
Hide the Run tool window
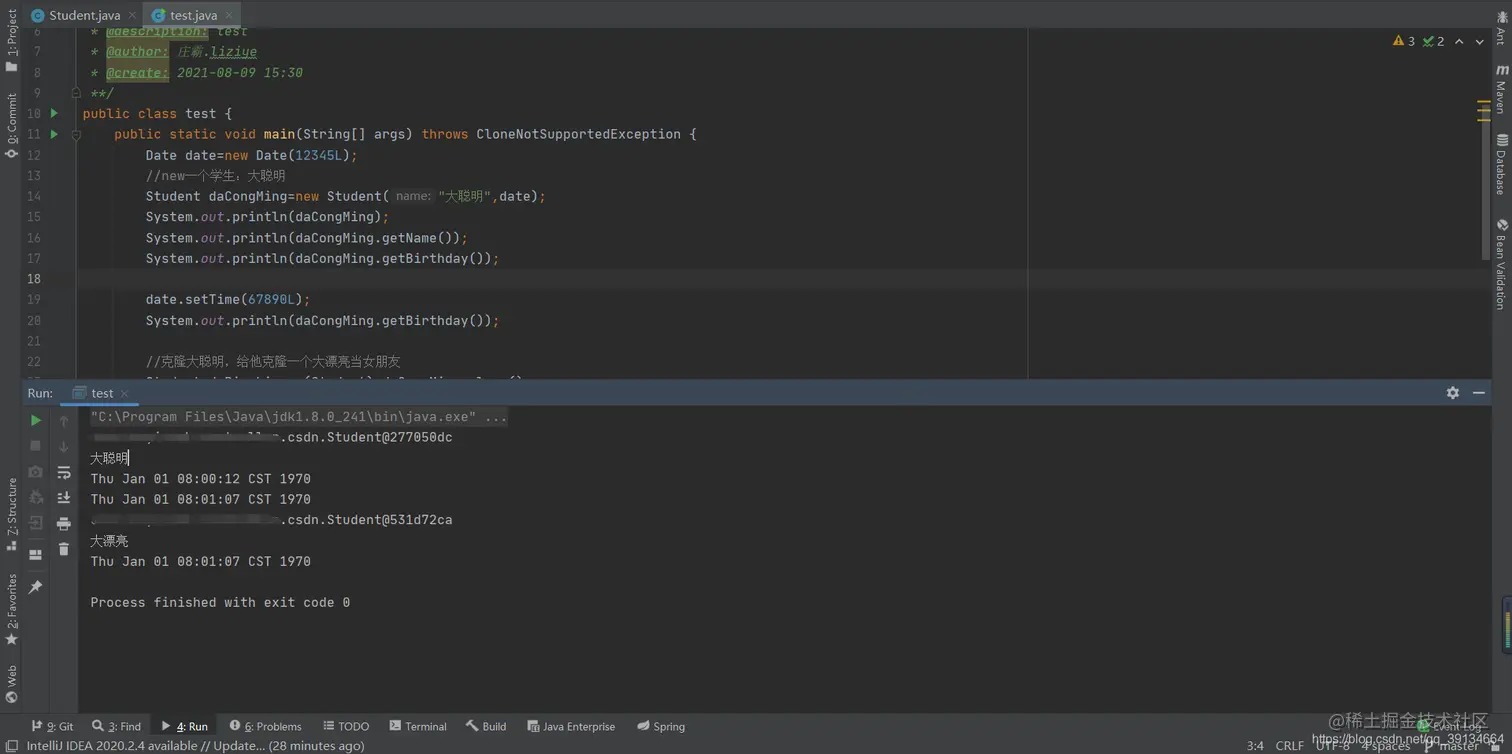click(1479, 393)
